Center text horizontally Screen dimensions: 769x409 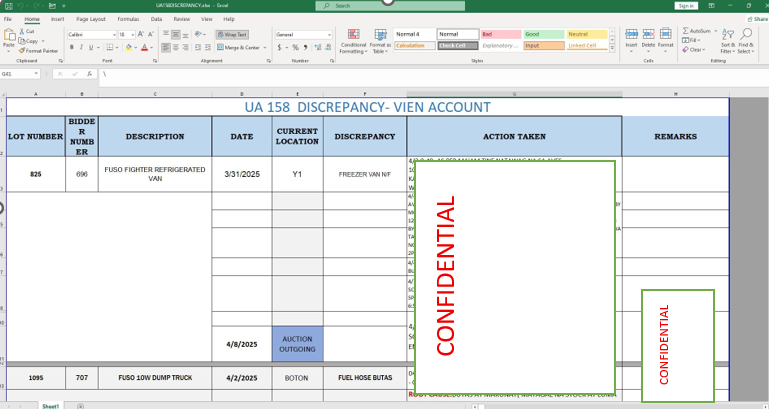tap(176, 48)
